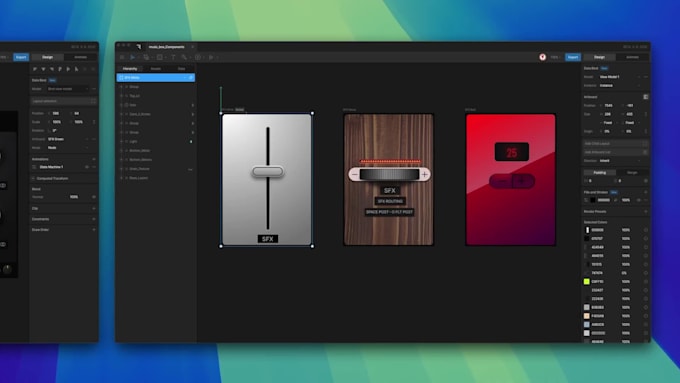This screenshot has width=680, height=383.
Task: Select the Animate tab in main window
Action: 632,57
